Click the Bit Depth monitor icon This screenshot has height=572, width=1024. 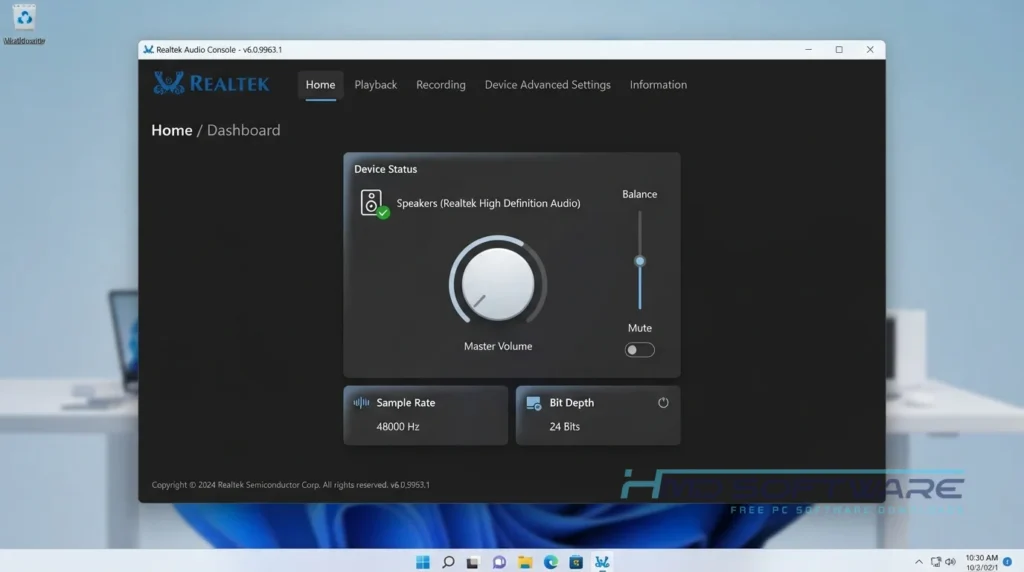(534, 404)
